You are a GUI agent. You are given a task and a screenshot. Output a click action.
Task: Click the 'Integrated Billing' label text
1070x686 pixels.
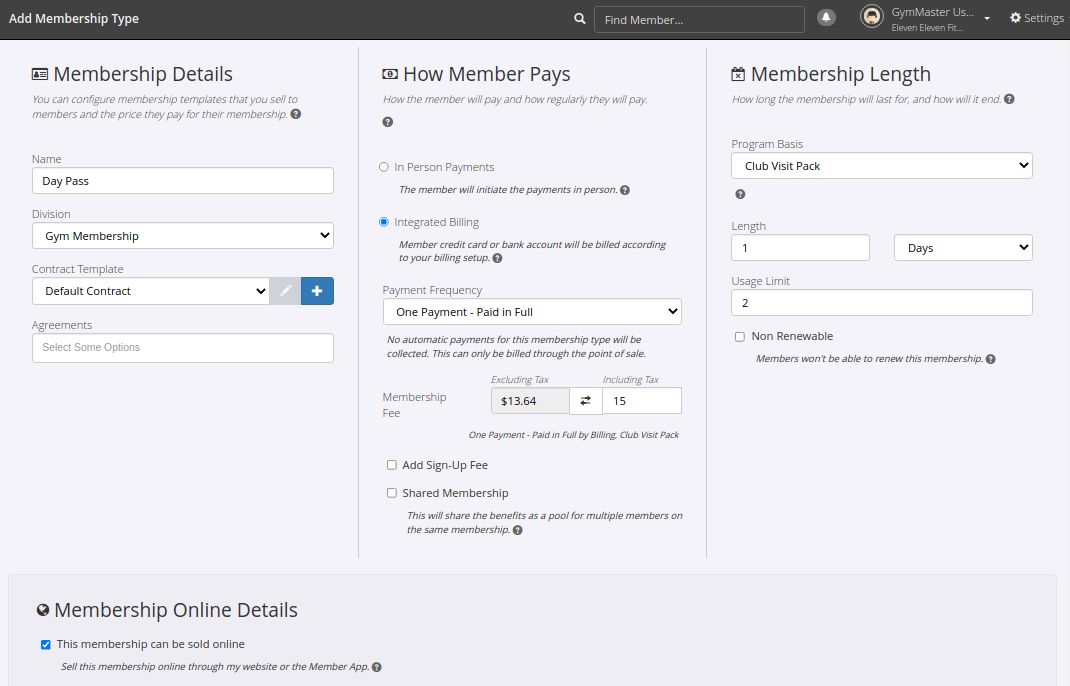437,222
